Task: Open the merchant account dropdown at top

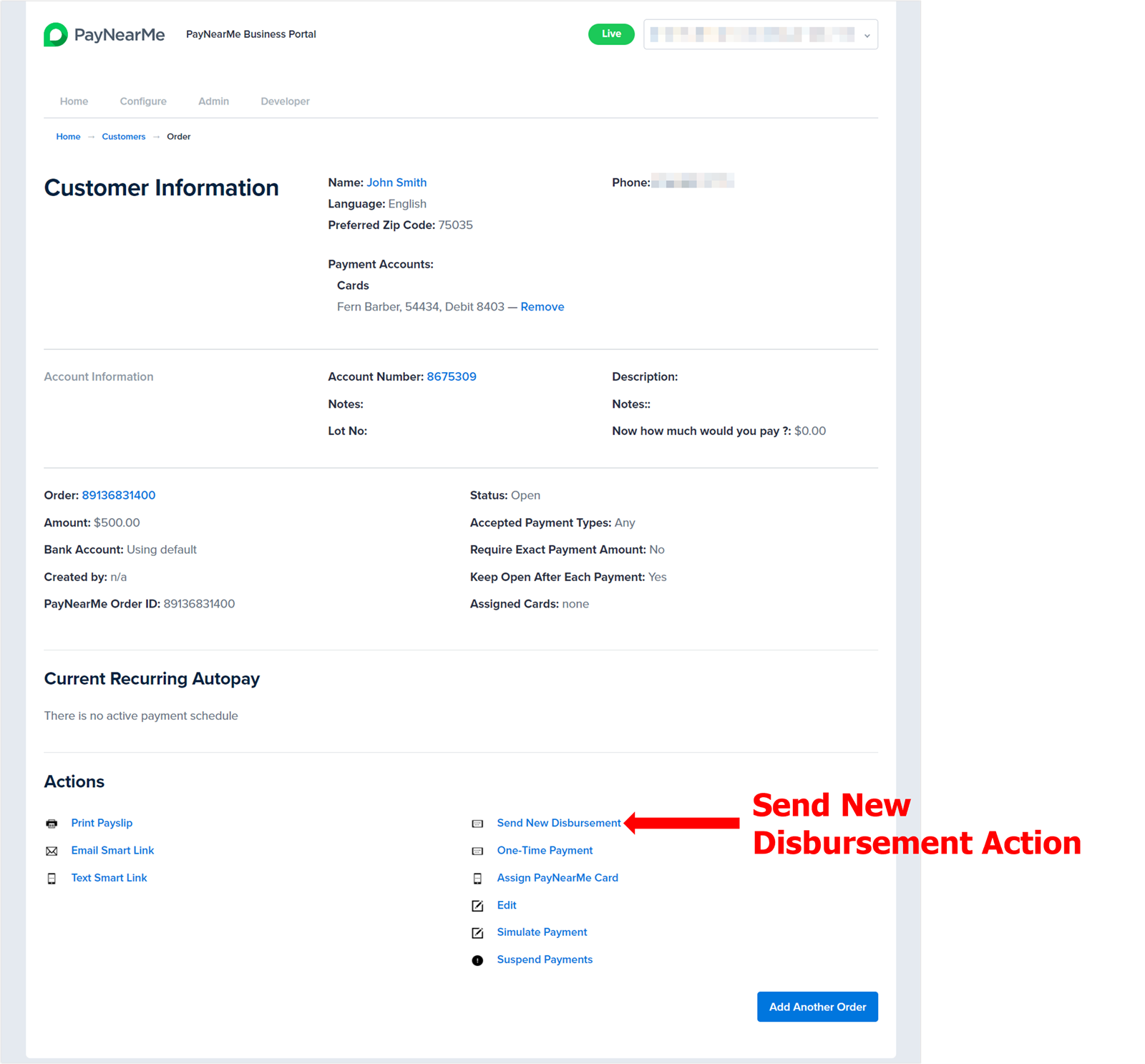Action: pos(760,34)
